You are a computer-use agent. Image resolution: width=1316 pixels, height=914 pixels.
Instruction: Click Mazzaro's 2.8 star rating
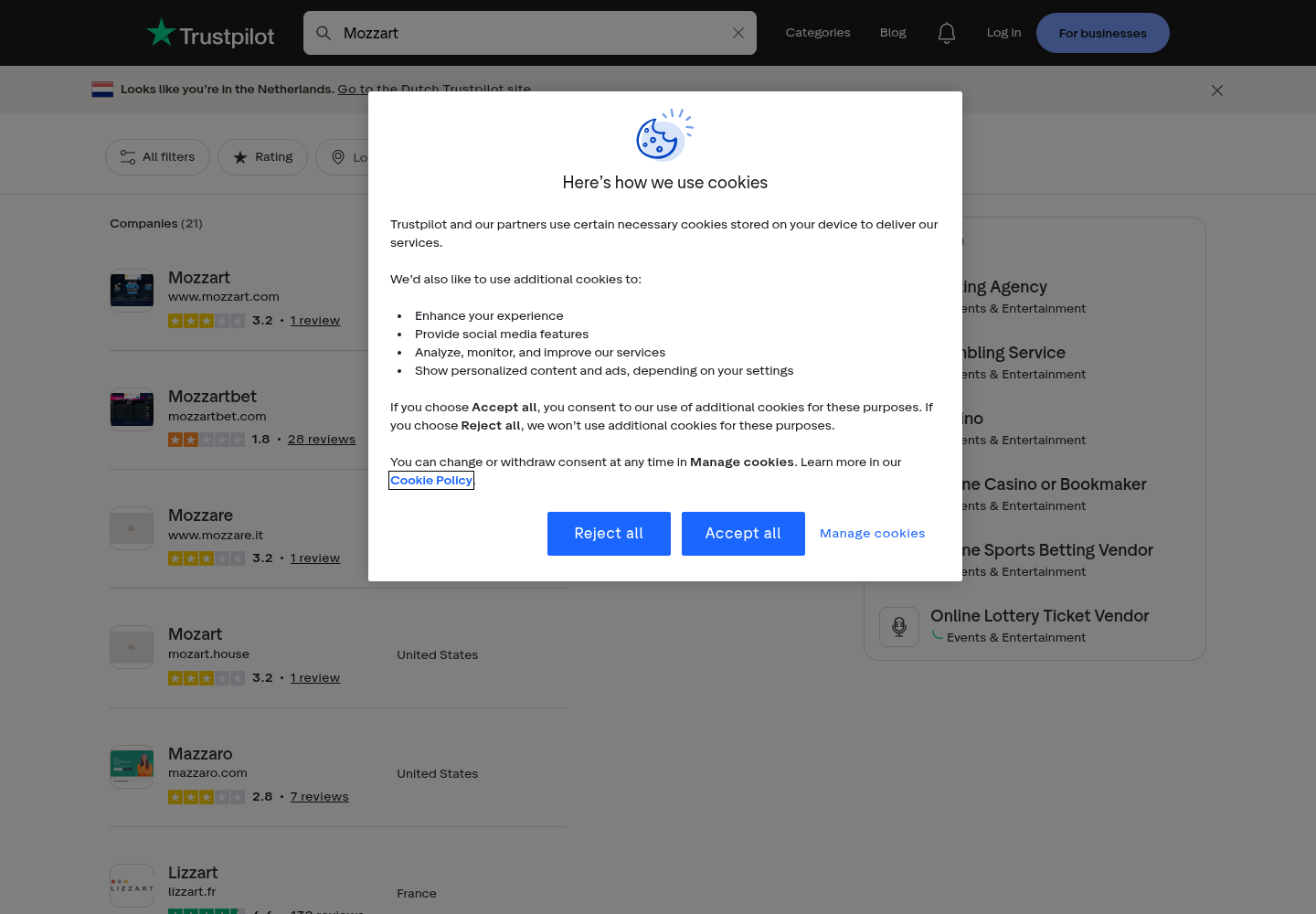pos(207,797)
